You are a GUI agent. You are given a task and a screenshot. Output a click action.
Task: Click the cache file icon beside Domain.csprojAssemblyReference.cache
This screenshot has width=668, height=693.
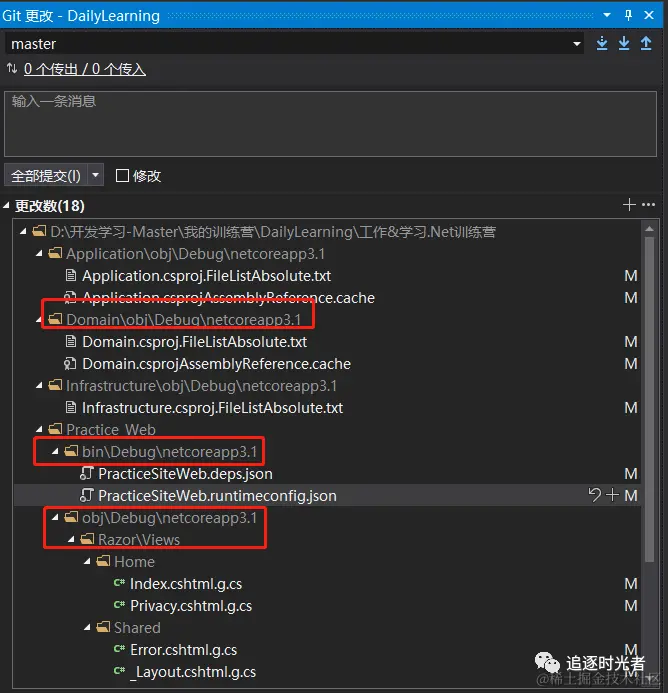(71, 364)
